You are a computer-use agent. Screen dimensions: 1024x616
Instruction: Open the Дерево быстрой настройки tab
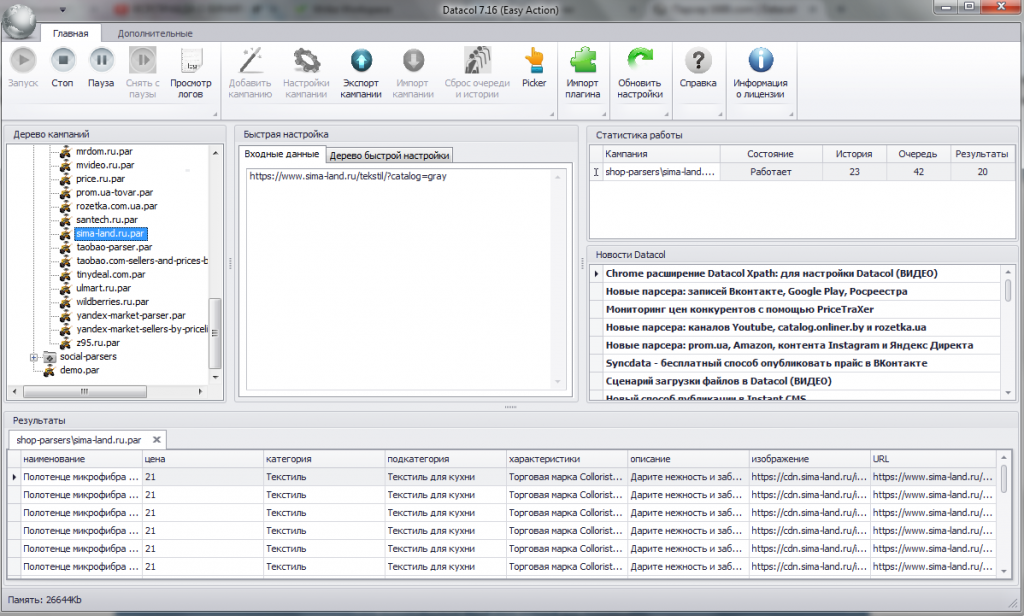coord(390,155)
